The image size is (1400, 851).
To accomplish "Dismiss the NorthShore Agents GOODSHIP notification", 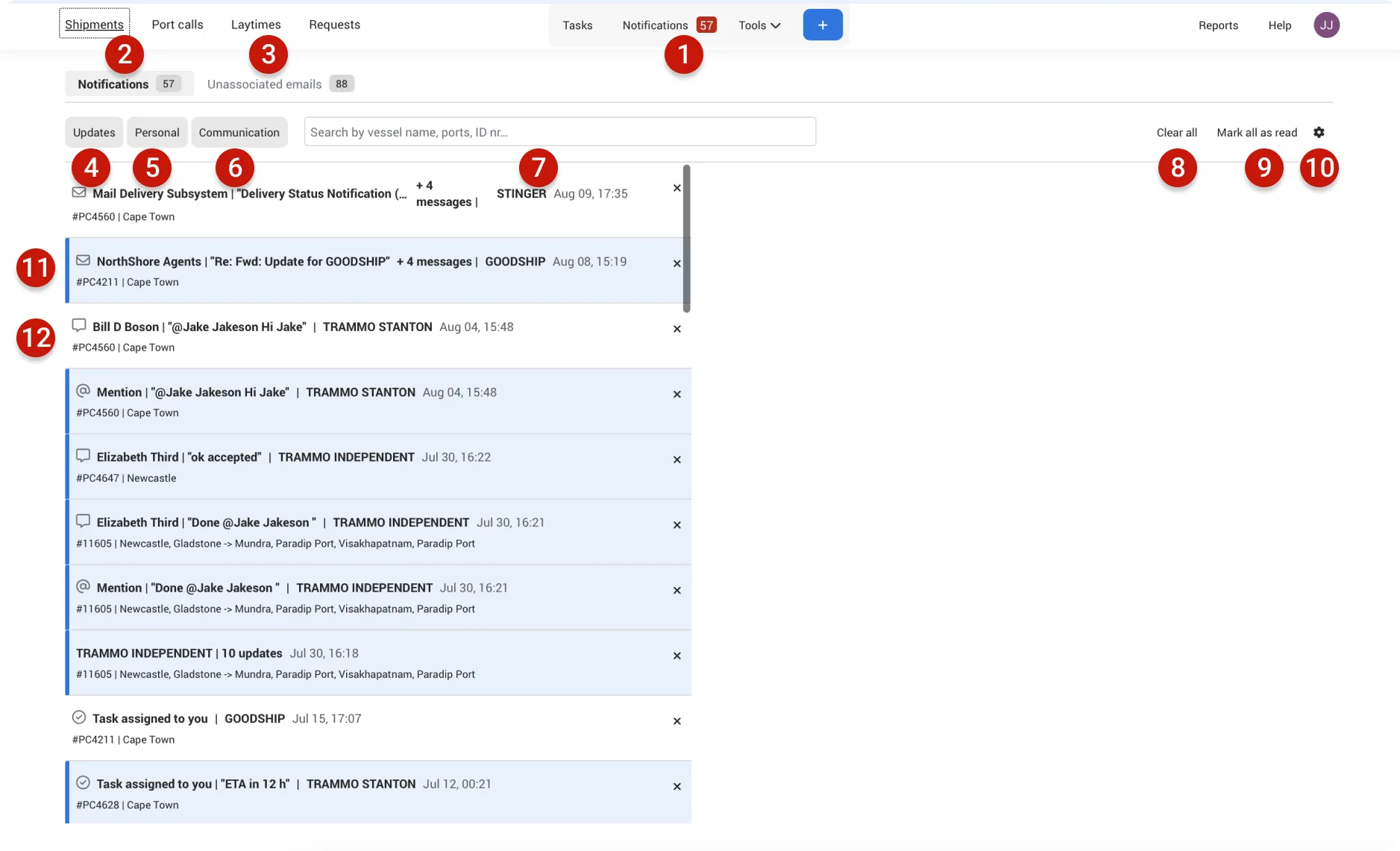I will [677, 263].
